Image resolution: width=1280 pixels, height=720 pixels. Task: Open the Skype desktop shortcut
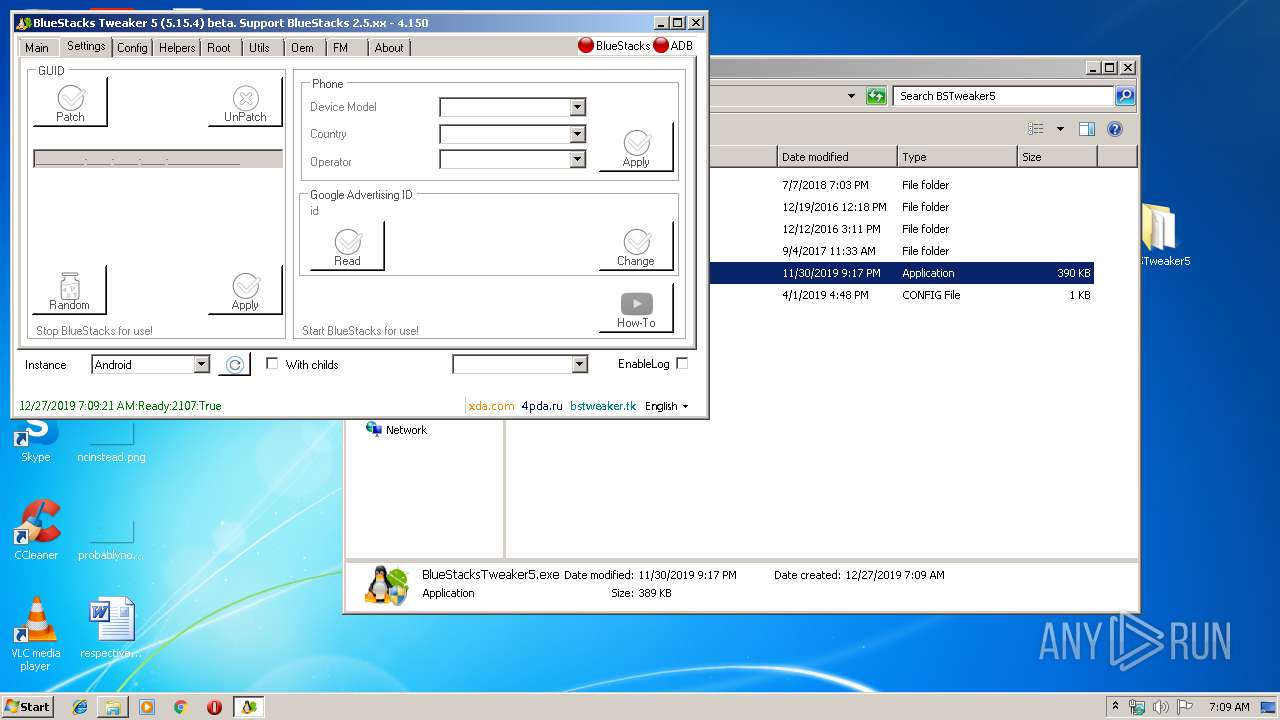(36, 440)
